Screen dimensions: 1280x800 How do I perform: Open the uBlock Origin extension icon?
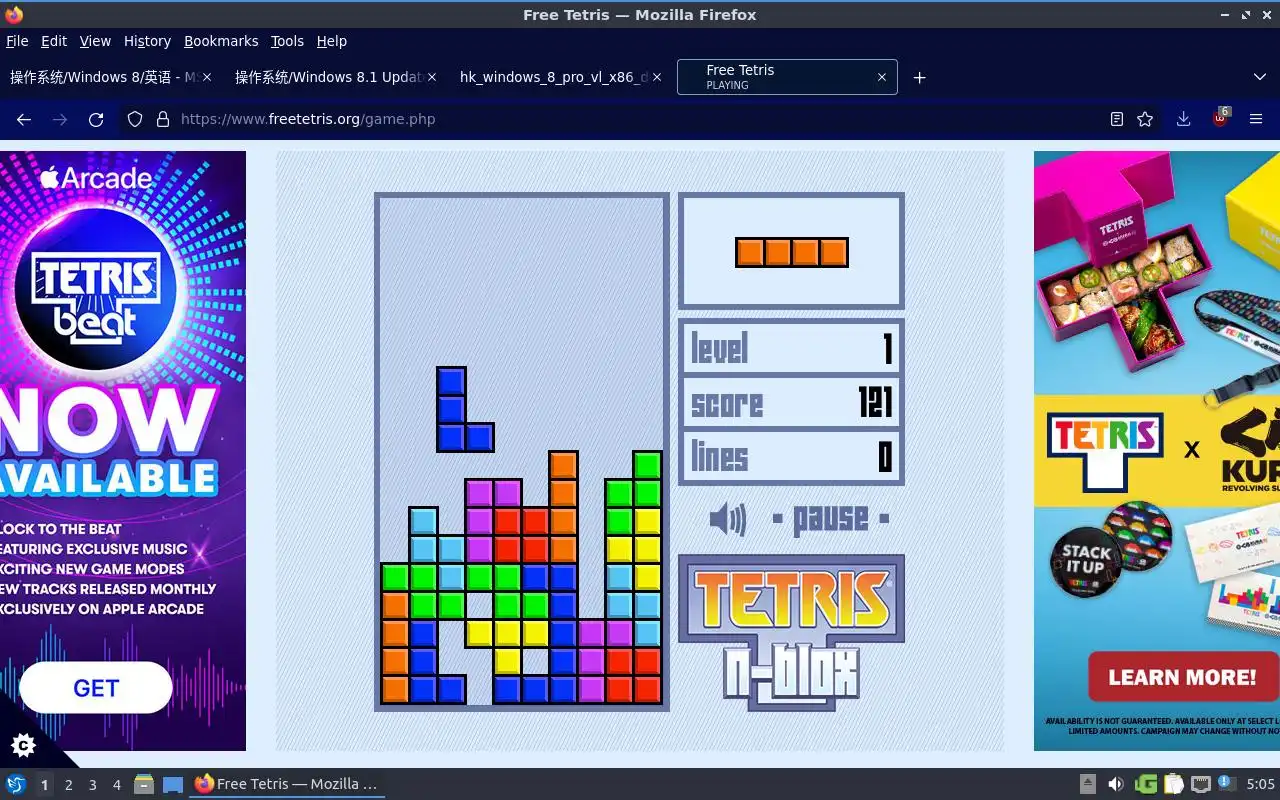pyautogui.click(x=1220, y=119)
